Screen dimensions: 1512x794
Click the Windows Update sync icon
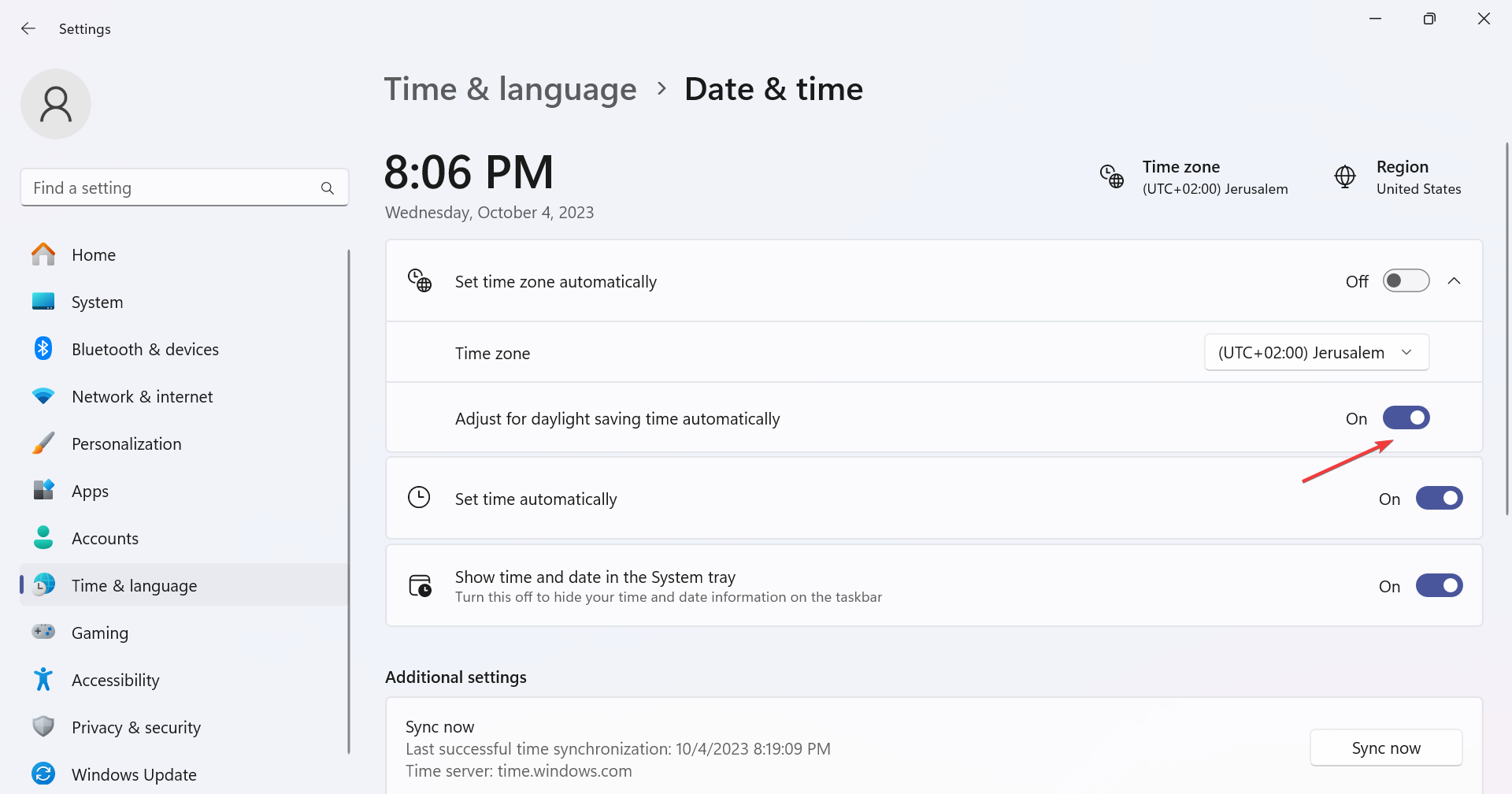pyautogui.click(x=43, y=774)
